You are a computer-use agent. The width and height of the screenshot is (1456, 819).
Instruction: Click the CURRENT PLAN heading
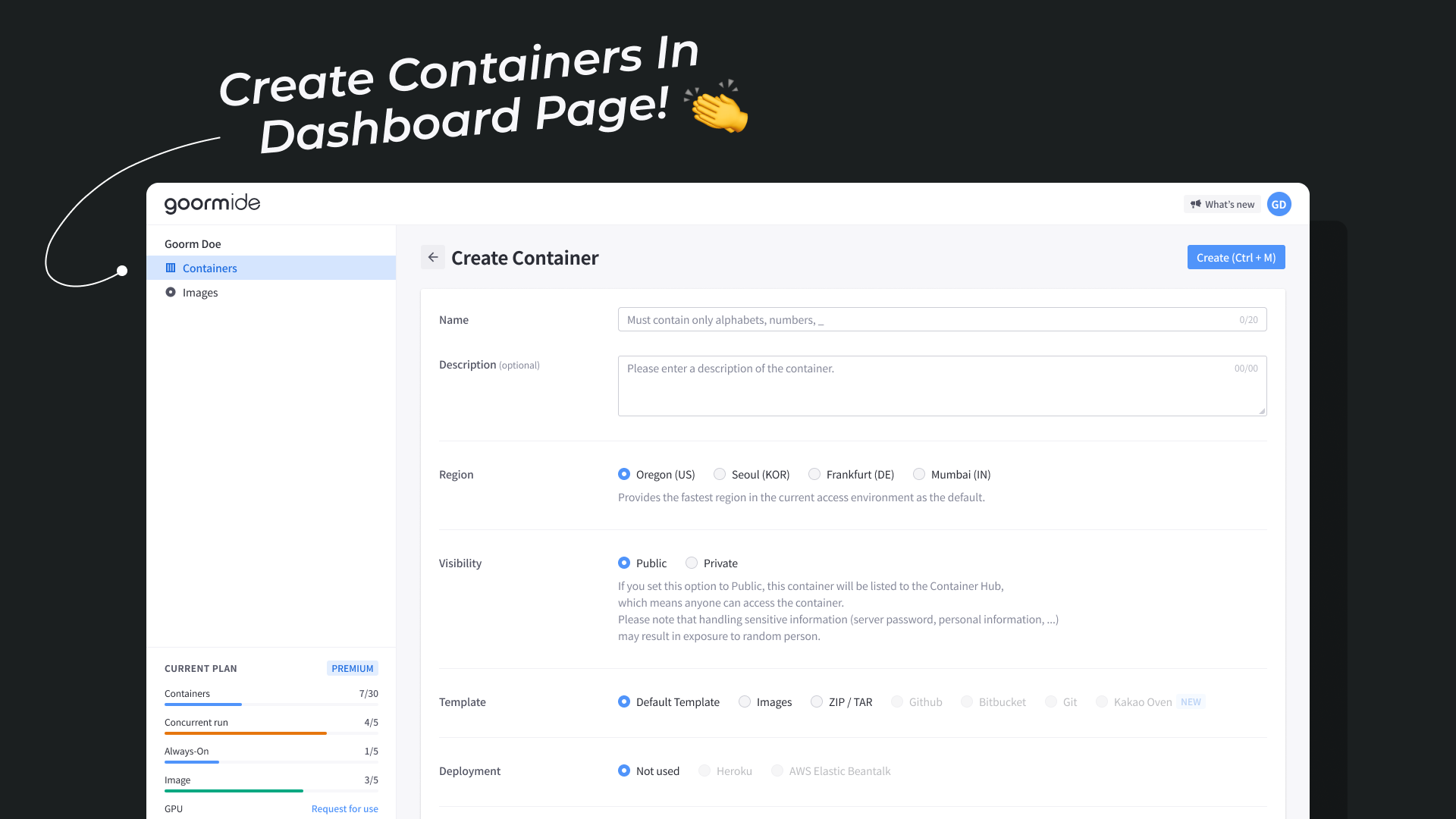(201, 668)
